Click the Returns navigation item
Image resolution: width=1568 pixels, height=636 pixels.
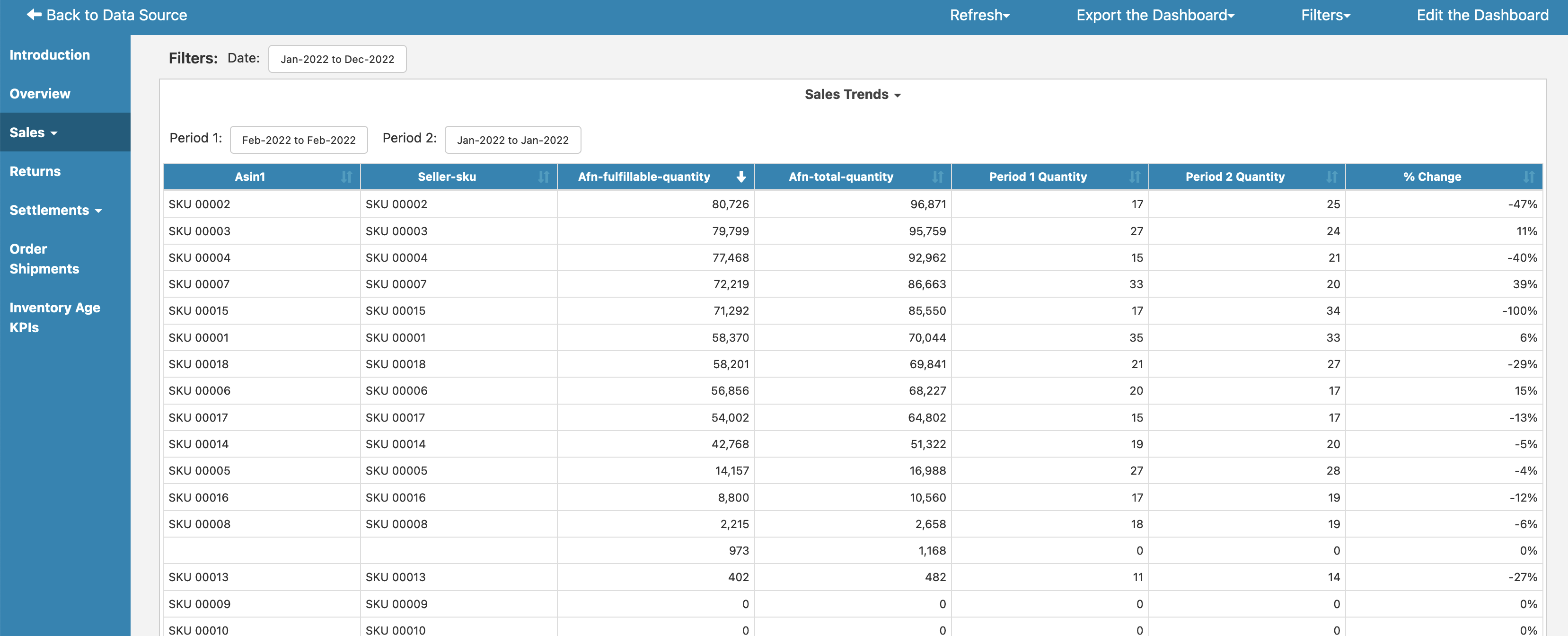point(35,170)
